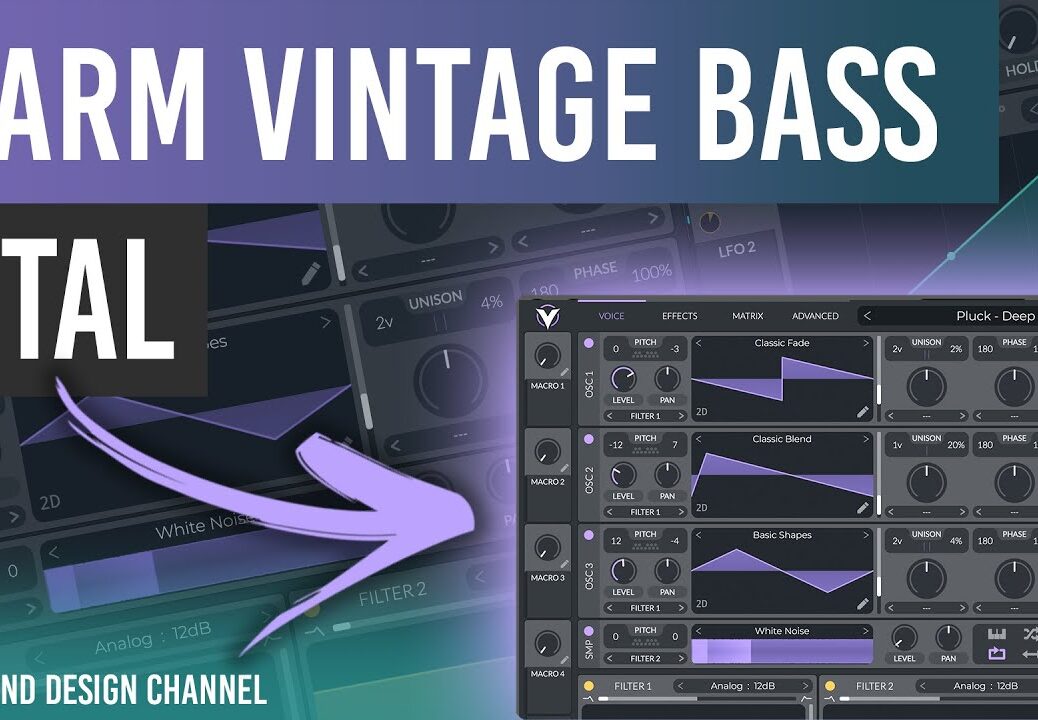
Task: Click the stack bars icon under OSC 1 UNISON
Action: click(x=926, y=355)
